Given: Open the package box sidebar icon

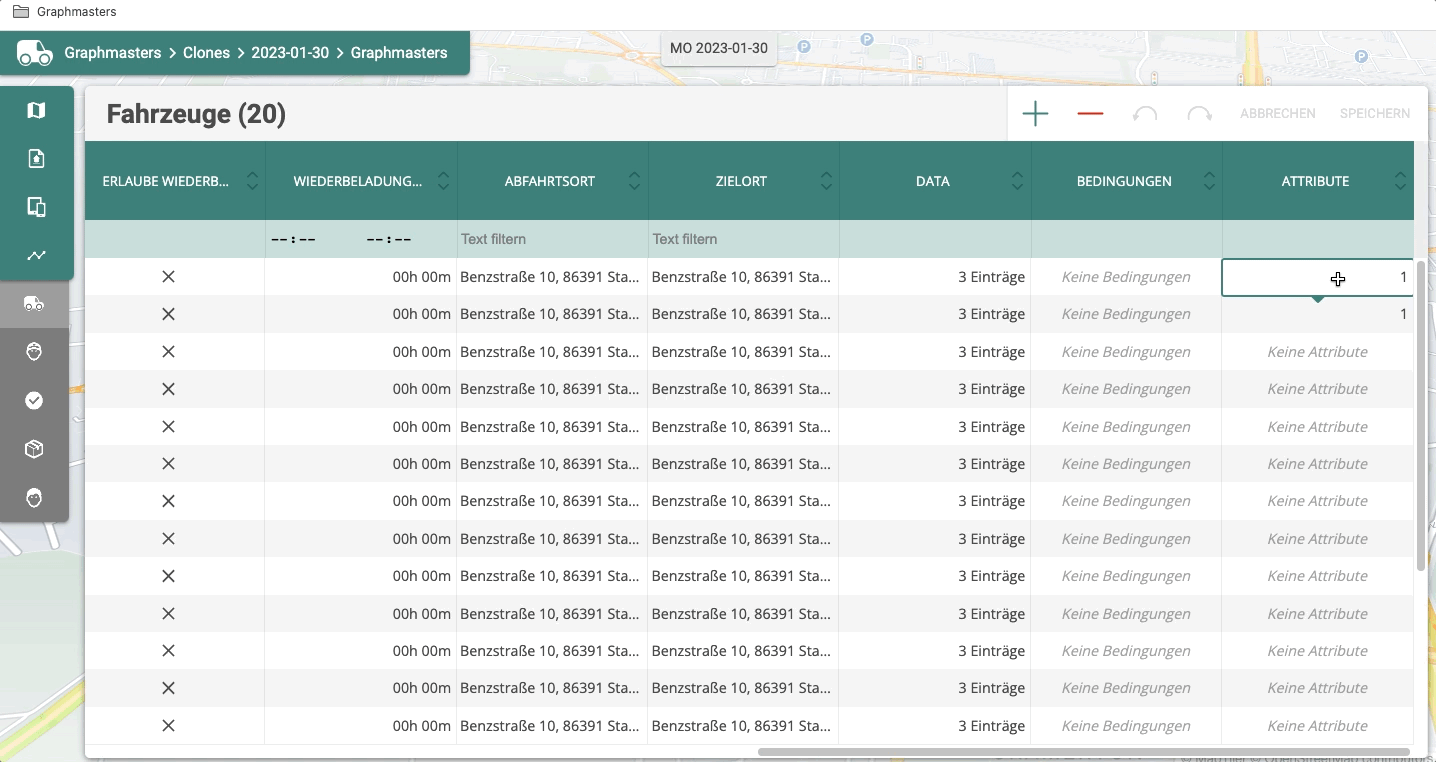Looking at the screenshot, I should (x=34, y=449).
